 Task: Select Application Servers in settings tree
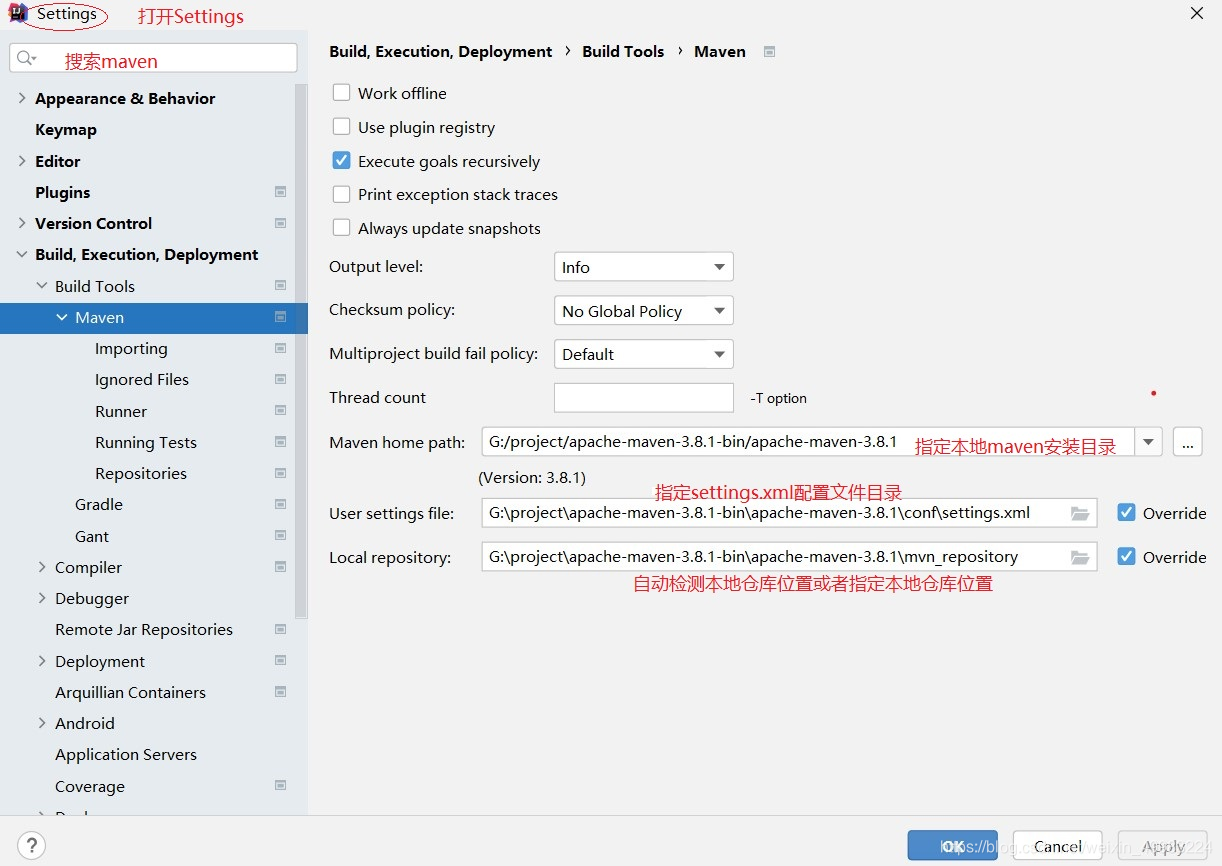click(126, 754)
